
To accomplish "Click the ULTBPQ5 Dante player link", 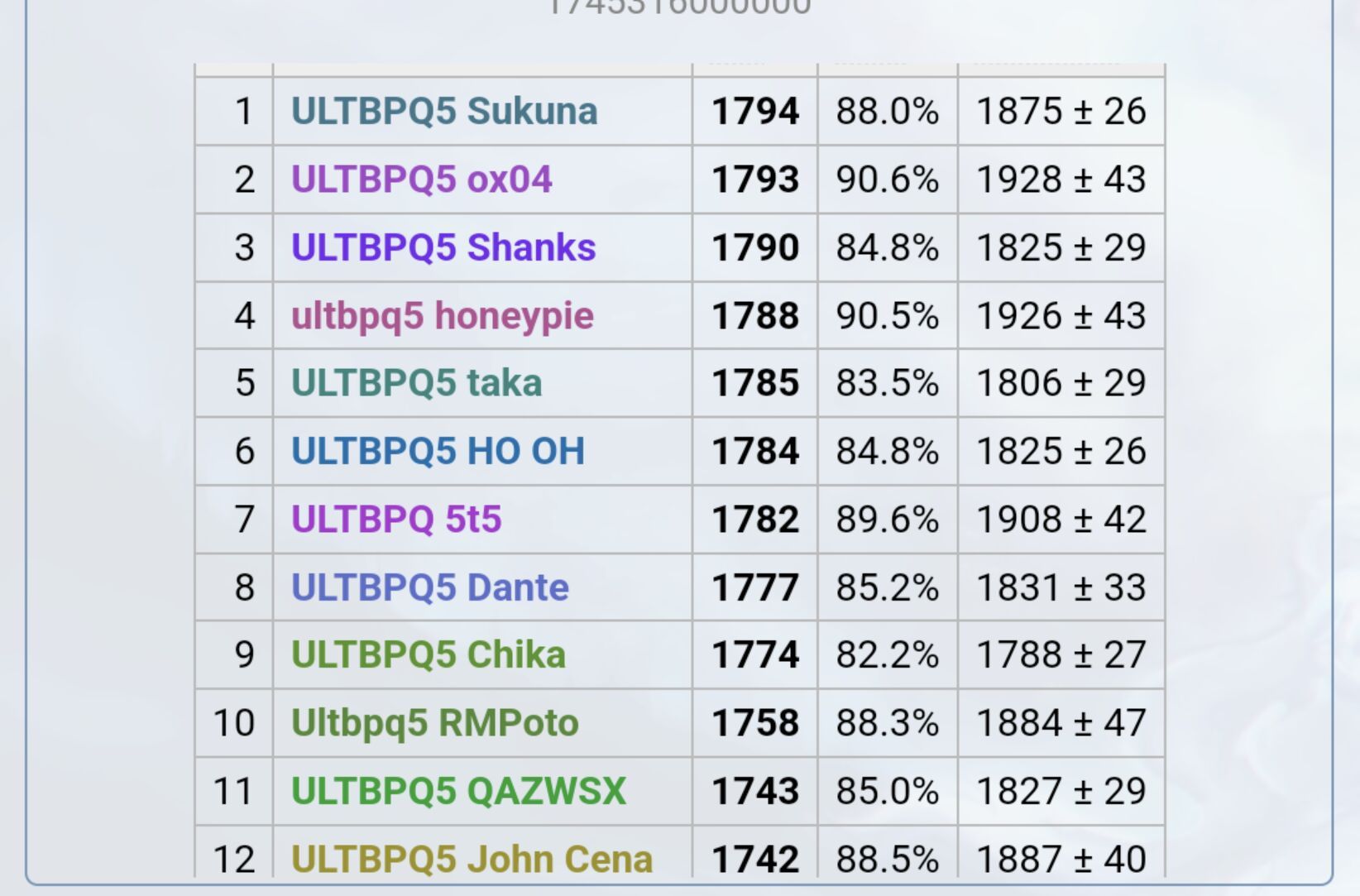I will pos(429,587).
